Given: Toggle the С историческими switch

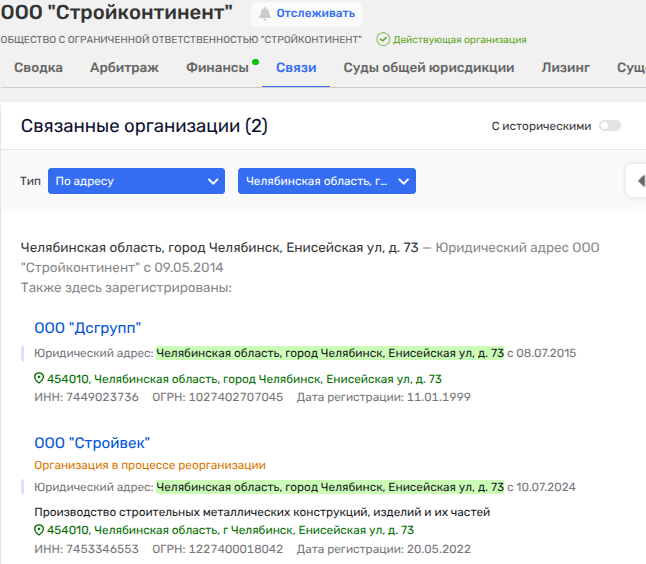Looking at the screenshot, I should (609, 126).
